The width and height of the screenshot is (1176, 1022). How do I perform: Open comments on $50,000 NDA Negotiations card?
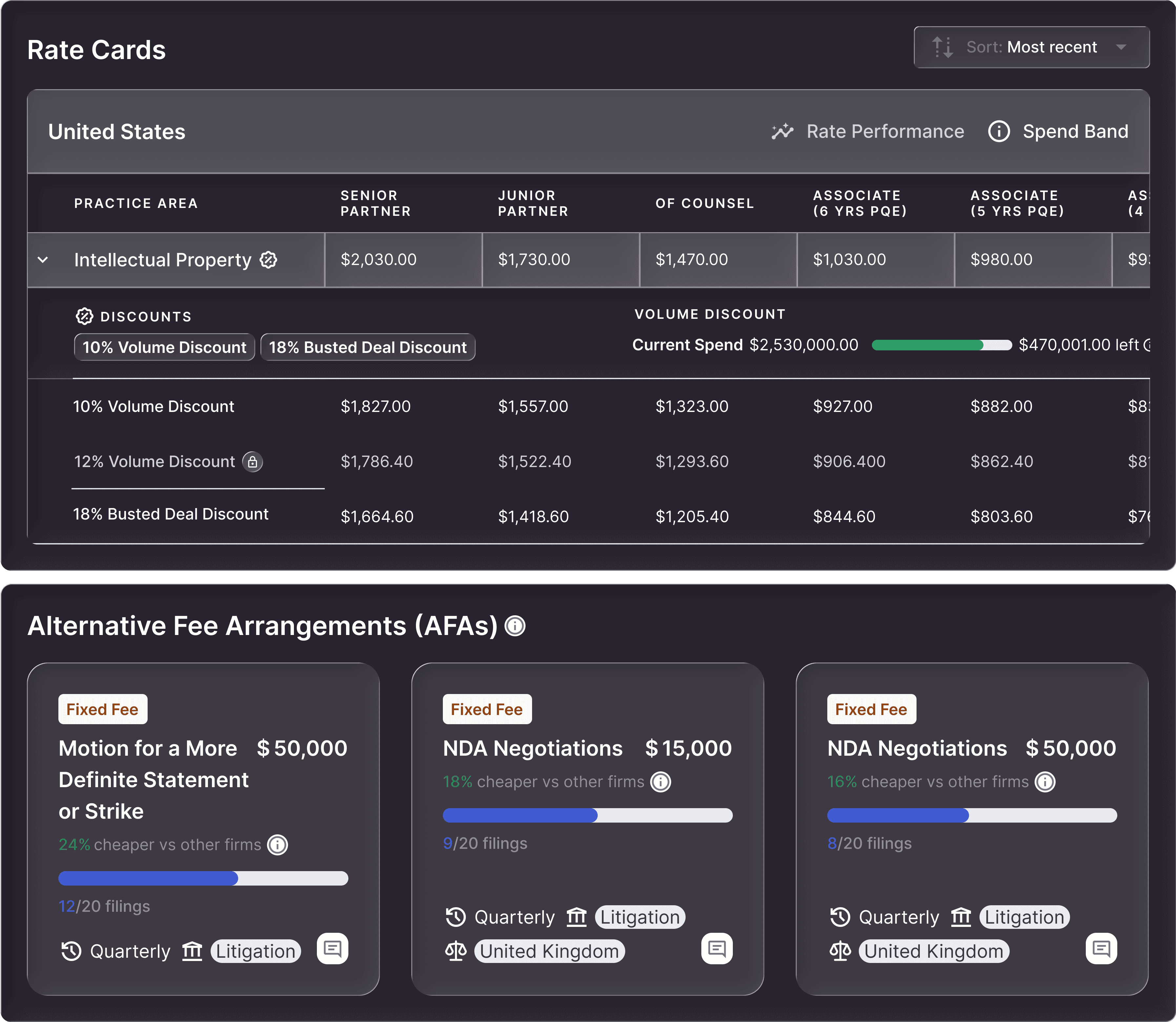(1101, 949)
